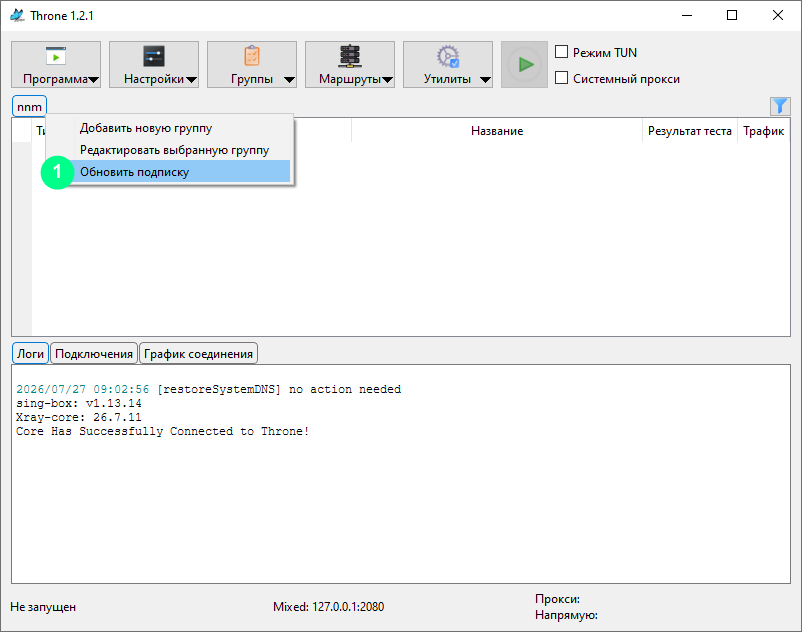Click the Core Has Successfully Connected log line
The width and height of the screenshot is (802, 632).
(163, 432)
